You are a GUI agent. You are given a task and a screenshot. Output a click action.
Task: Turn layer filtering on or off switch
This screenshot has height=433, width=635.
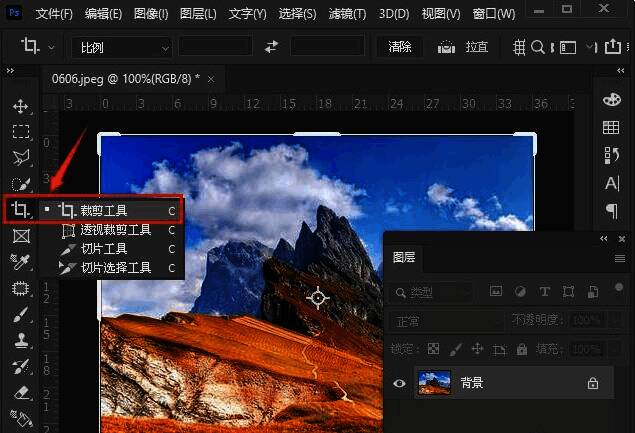click(x=619, y=287)
